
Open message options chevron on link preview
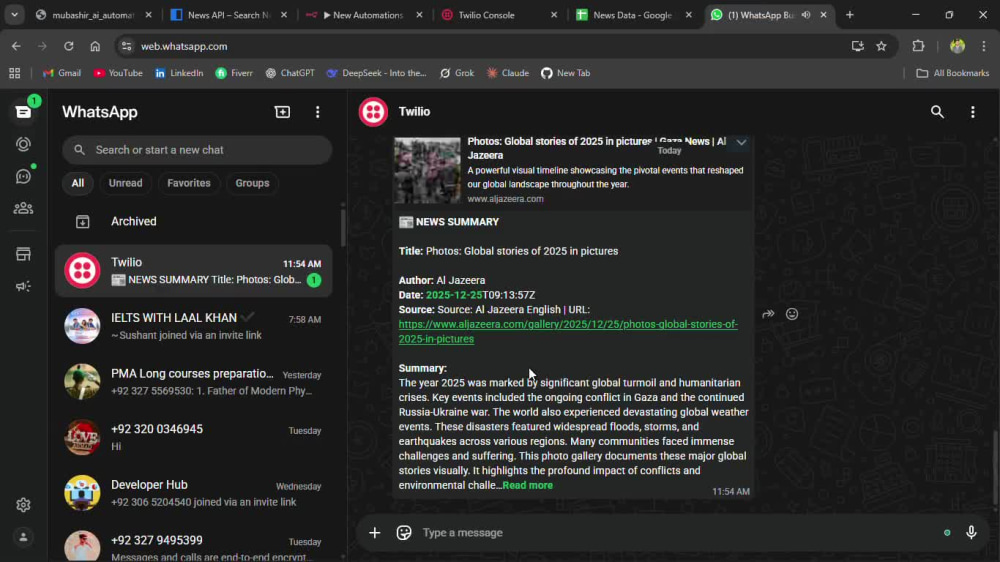point(741,142)
